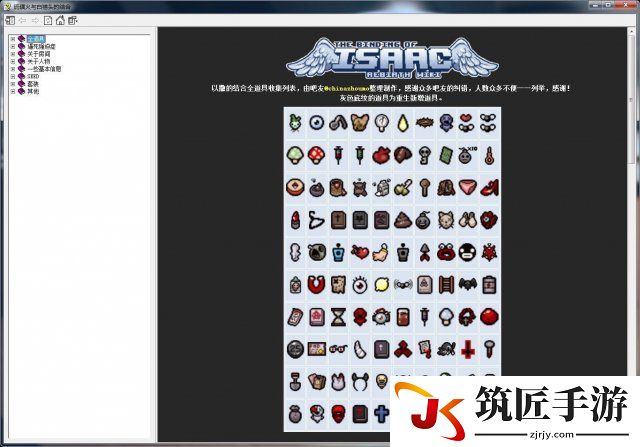Click the black bat item icon
This screenshot has height=447, width=640.
pos(468,284)
